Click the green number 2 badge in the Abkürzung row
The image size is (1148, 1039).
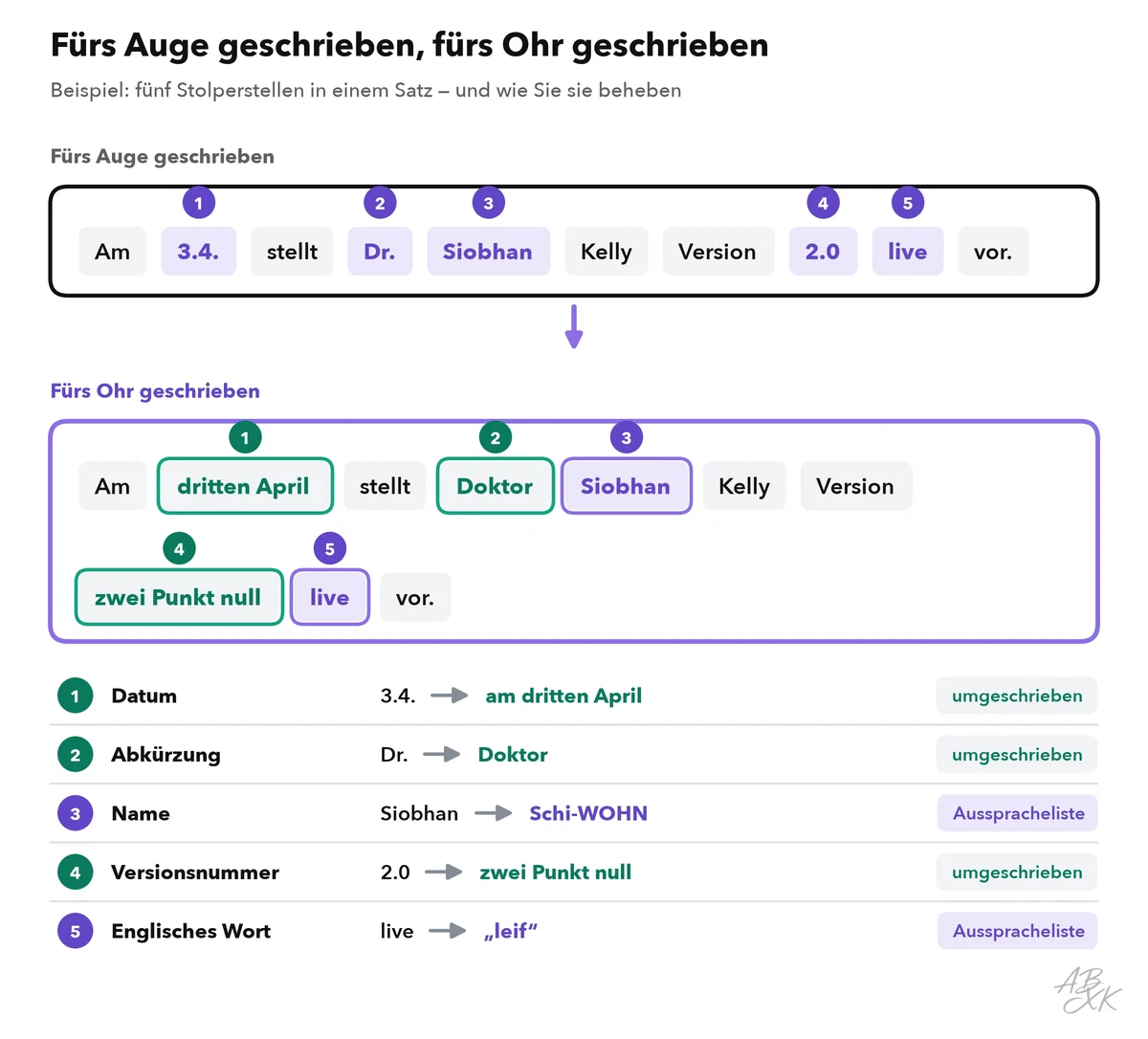pyautogui.click(x=76, y=755)
